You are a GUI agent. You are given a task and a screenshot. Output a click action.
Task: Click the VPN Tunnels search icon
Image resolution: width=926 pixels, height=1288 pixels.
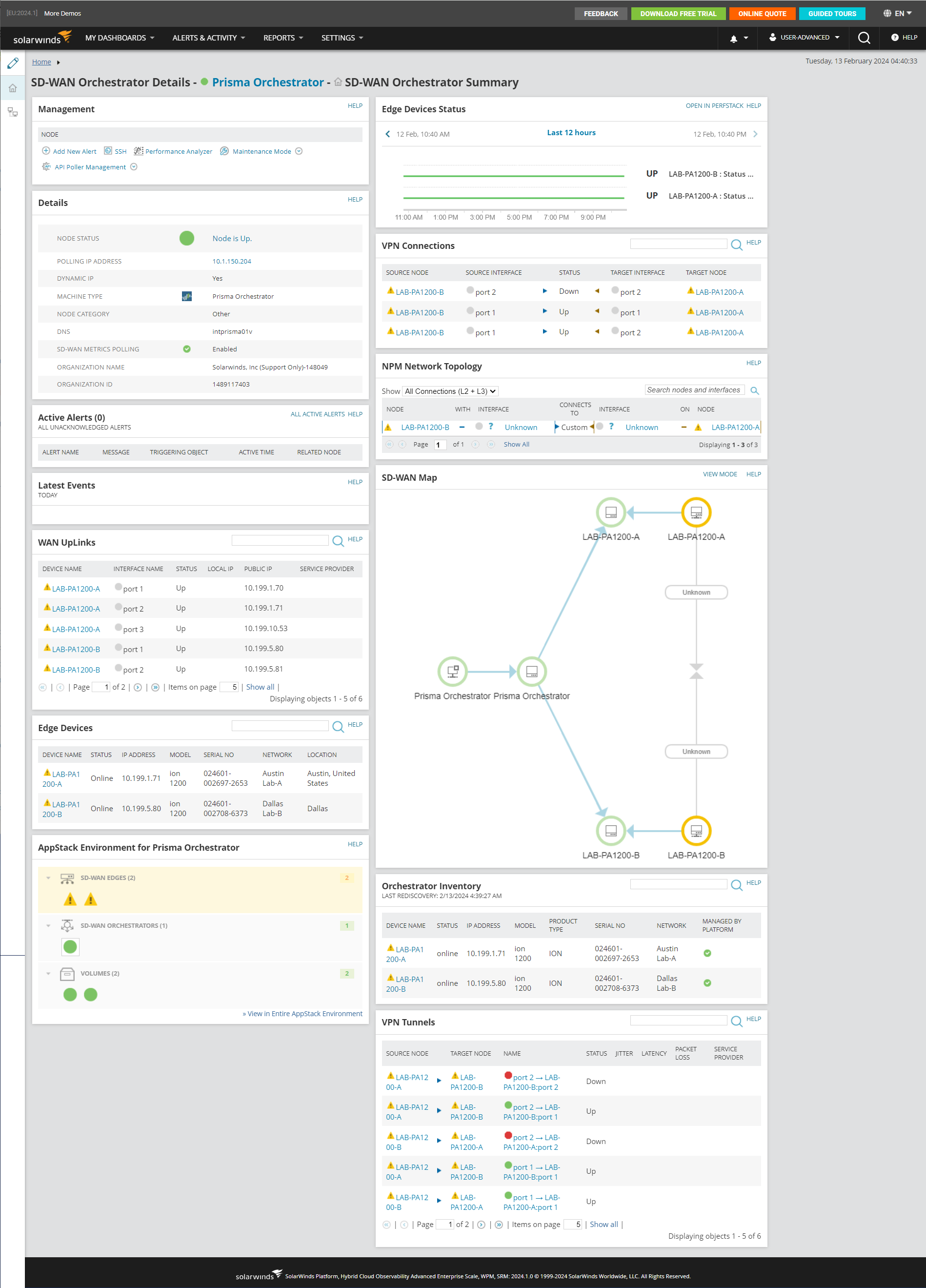(x=736, y=1021)
